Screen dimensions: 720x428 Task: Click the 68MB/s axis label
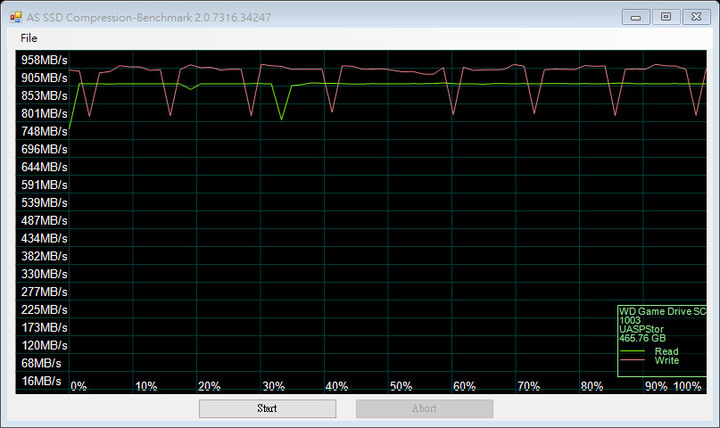click(x=41, y=363)
